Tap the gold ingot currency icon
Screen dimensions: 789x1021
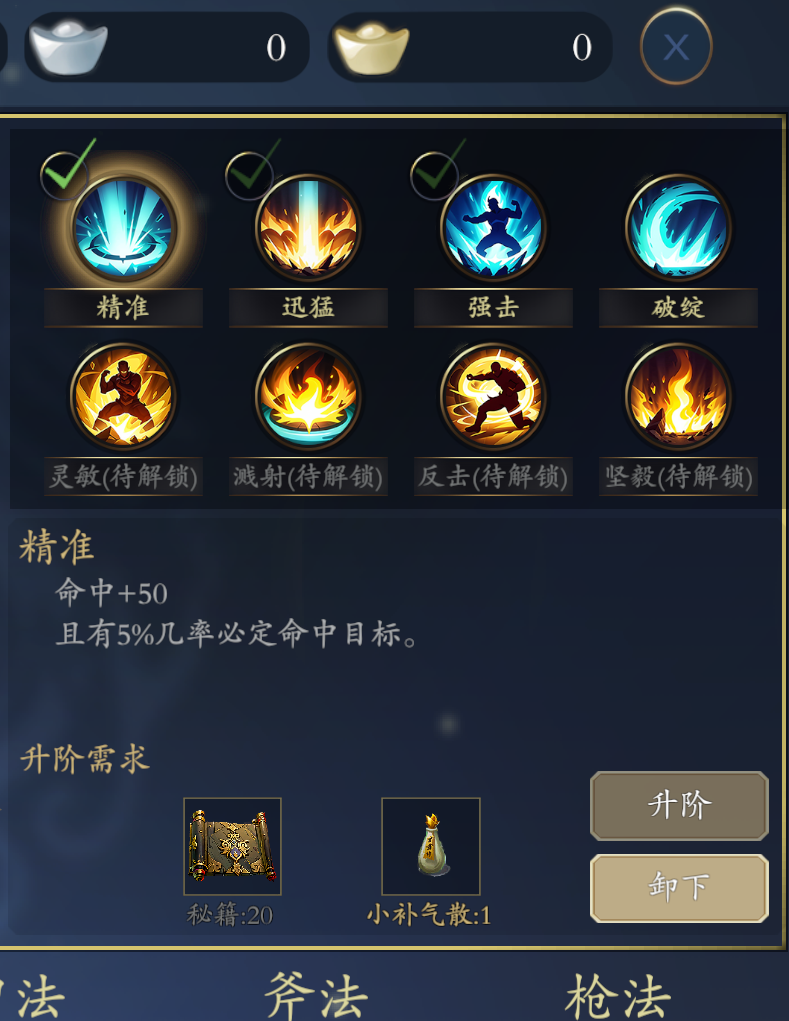pos(371,47)
